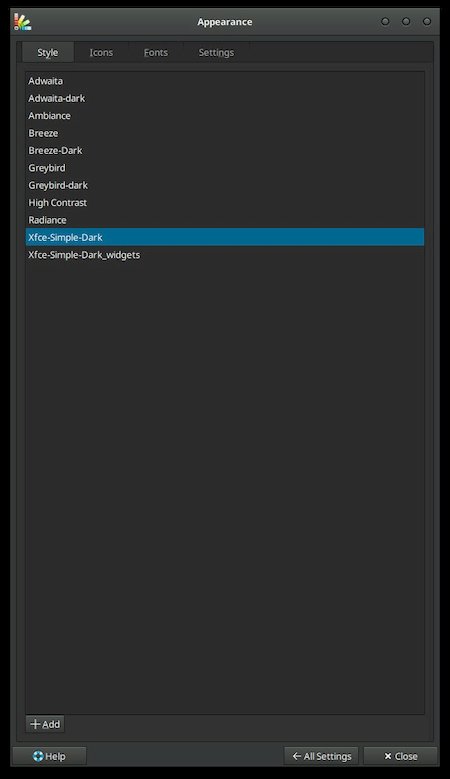Click the X icon on Close button
The width and height of the screenshot is (450, 779).
point(388,756)
